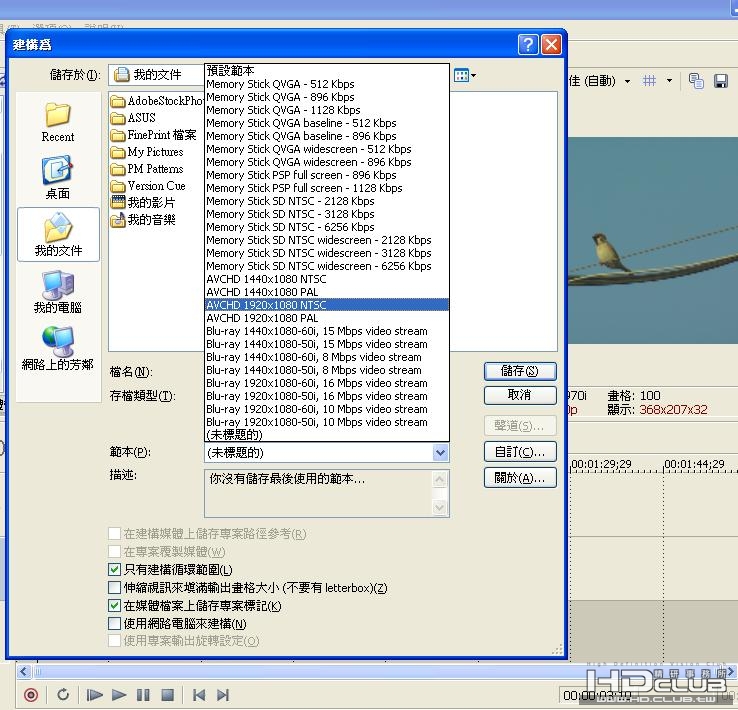
Task: Open the FinePrint 檔案 folder
Action: [x=153, y=135]
